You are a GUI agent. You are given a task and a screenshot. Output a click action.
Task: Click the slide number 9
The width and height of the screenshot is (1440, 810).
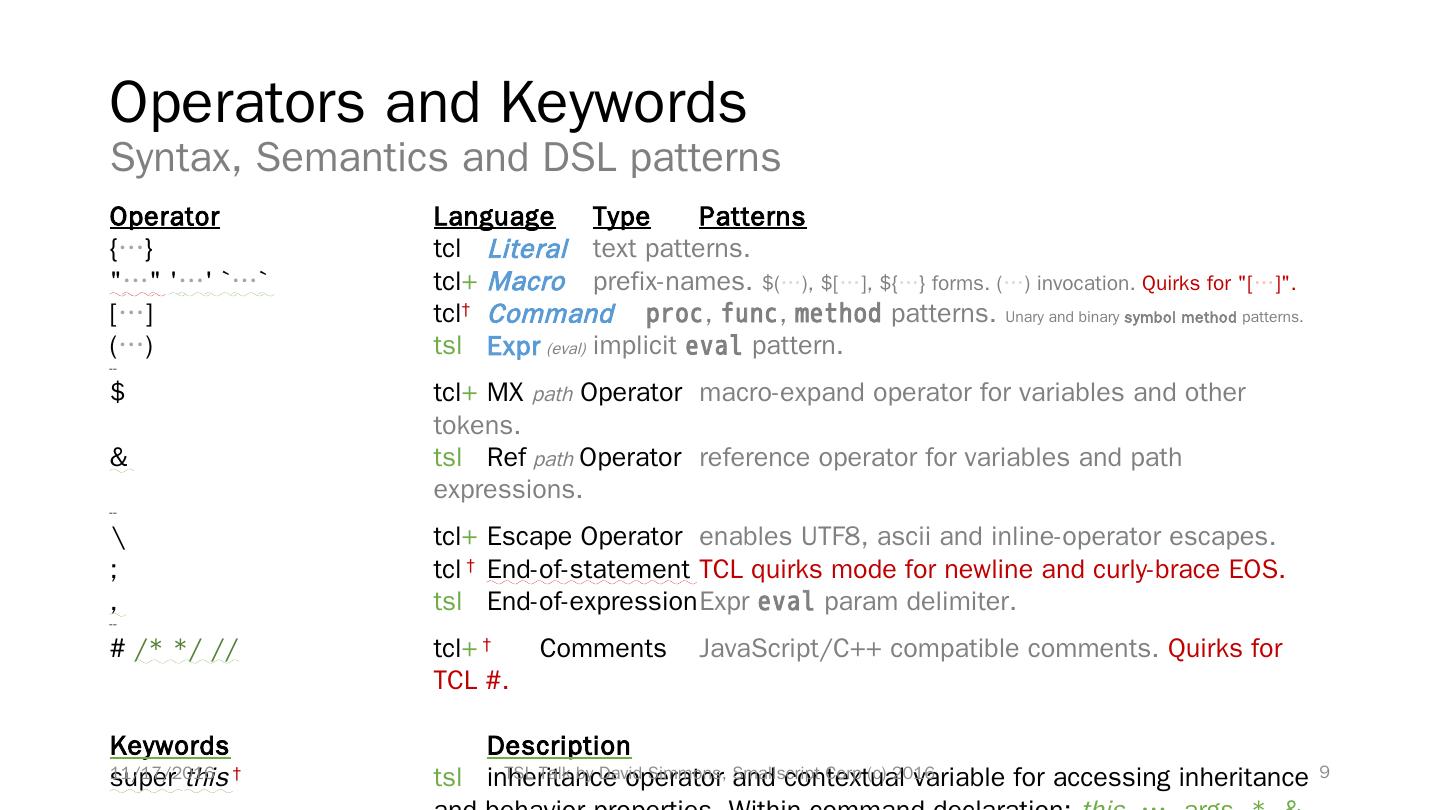pos(1324,772)
